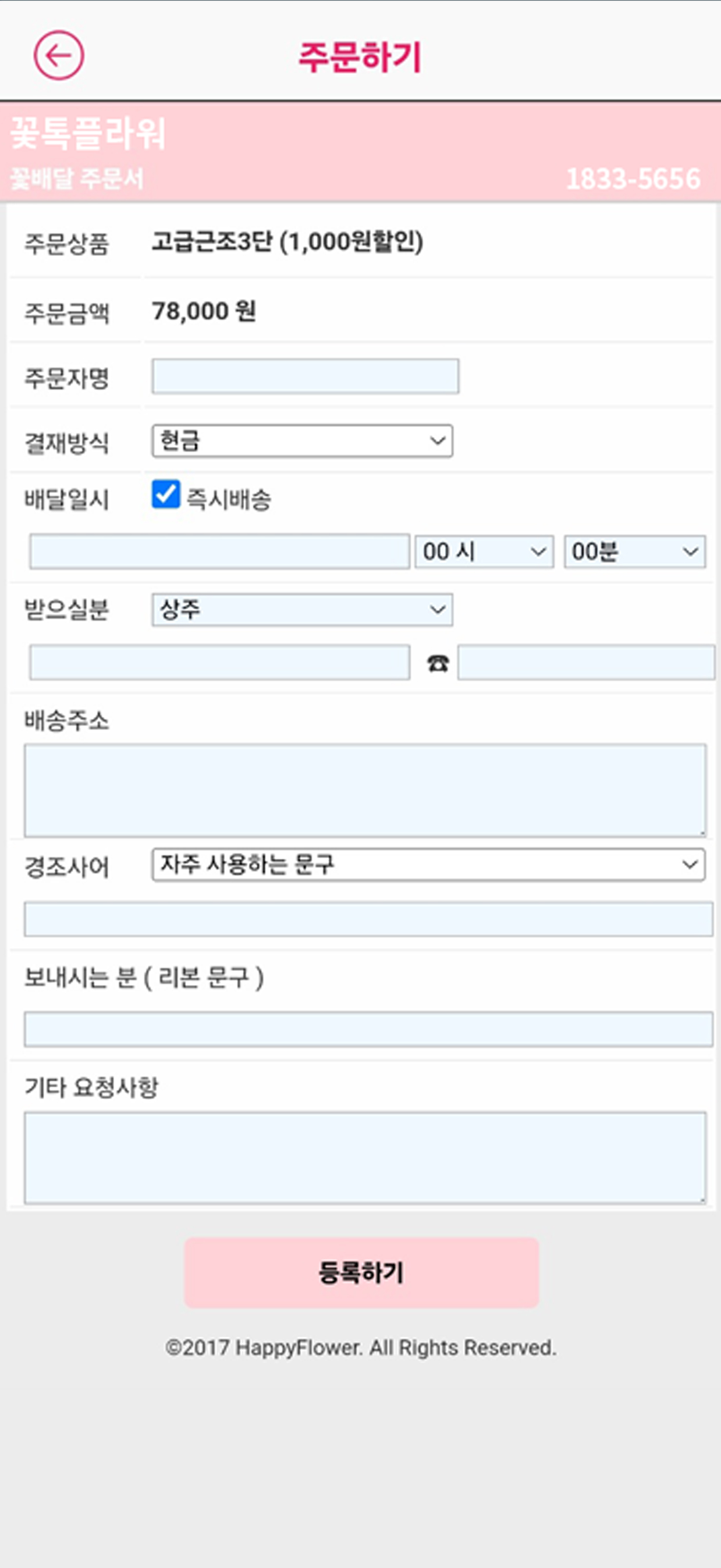Click the delivery date input field
The image size is (721, 1568).
click(x=219, y=552)
